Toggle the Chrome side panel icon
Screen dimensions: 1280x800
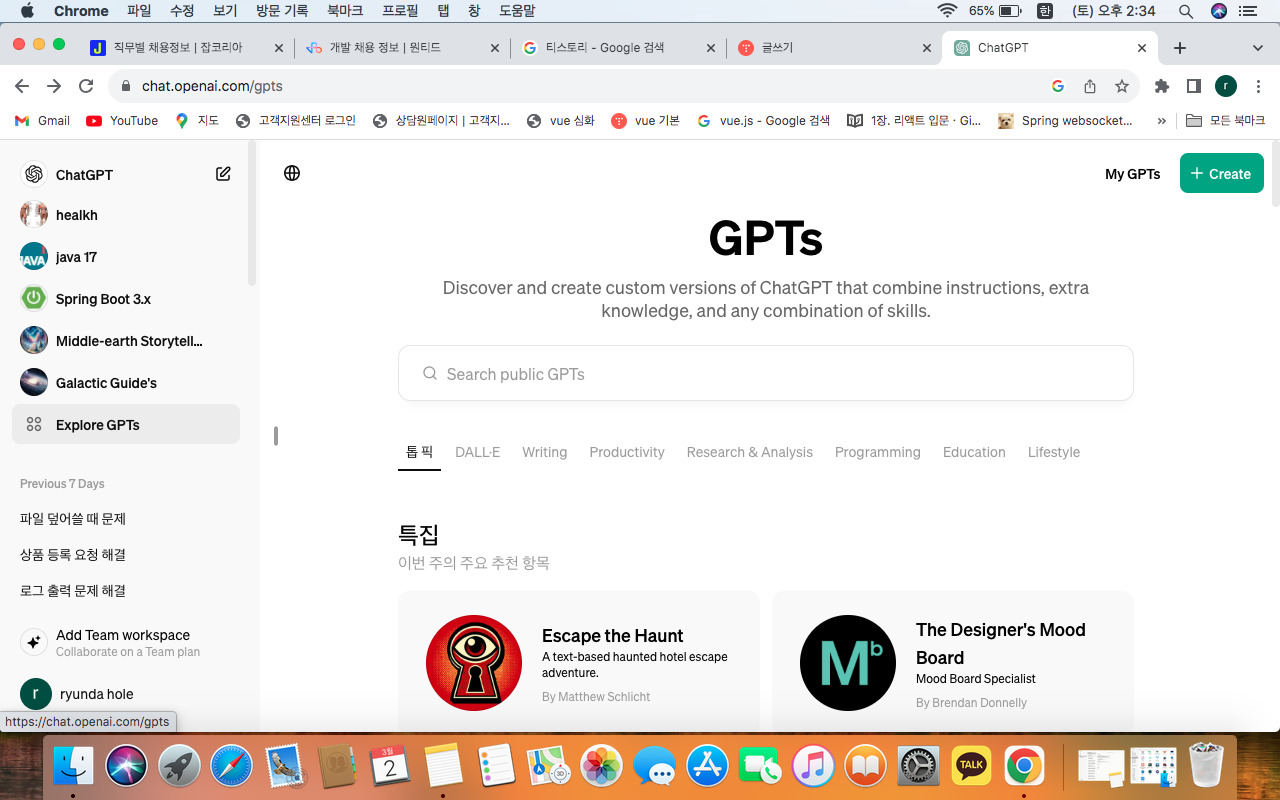tap(1193, 86)
